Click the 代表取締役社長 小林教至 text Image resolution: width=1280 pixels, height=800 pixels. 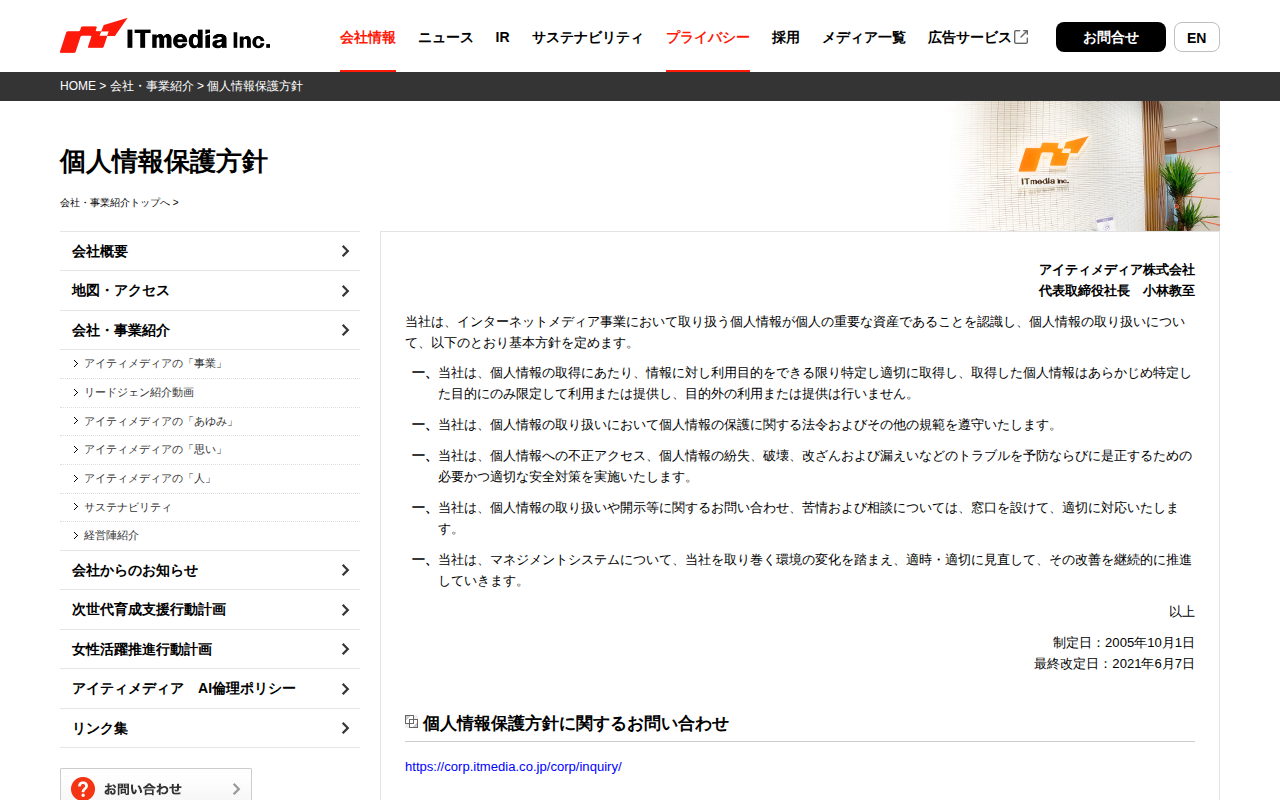click(x=1117, y=291)
